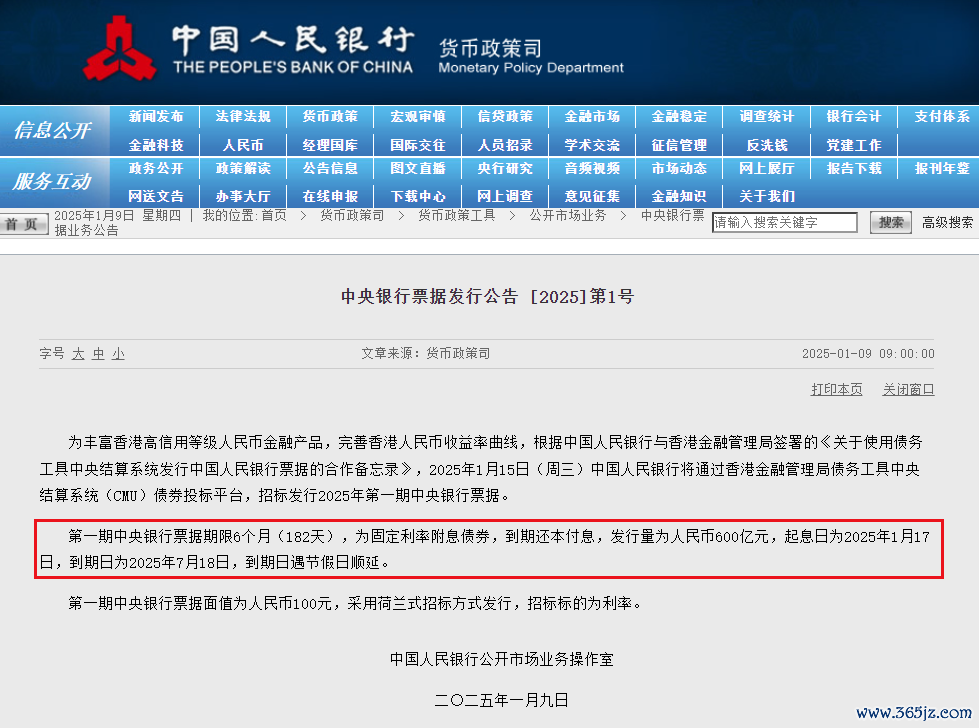Open 公告信息 under 服务互动
Screen dimensions: 979x728
[330, 168]
